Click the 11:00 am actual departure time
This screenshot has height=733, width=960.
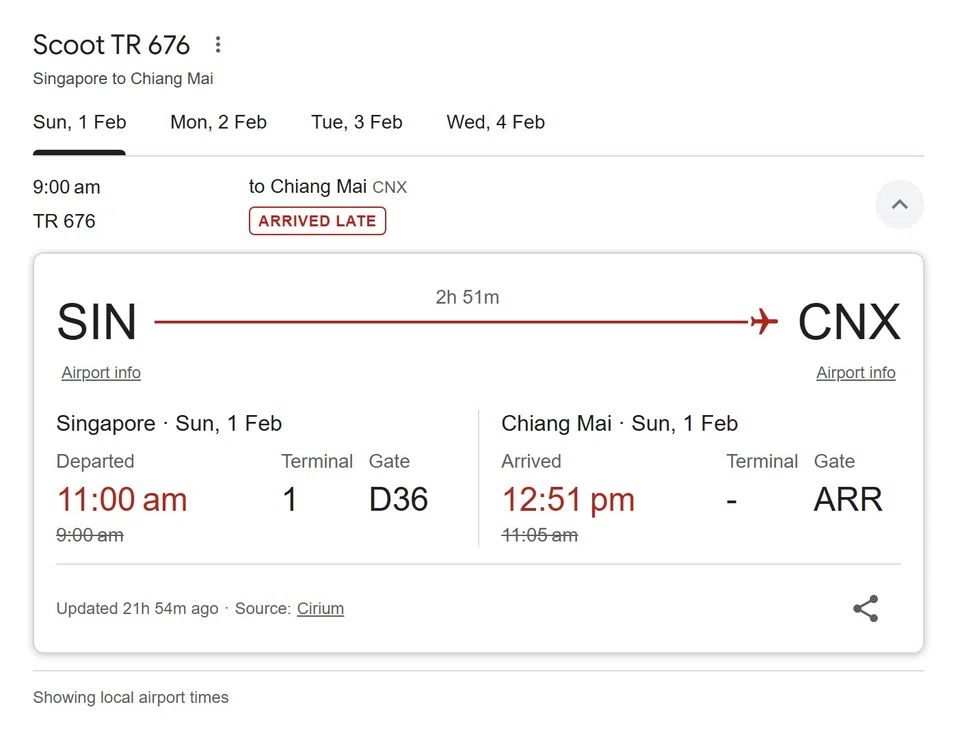pos(122,499)
